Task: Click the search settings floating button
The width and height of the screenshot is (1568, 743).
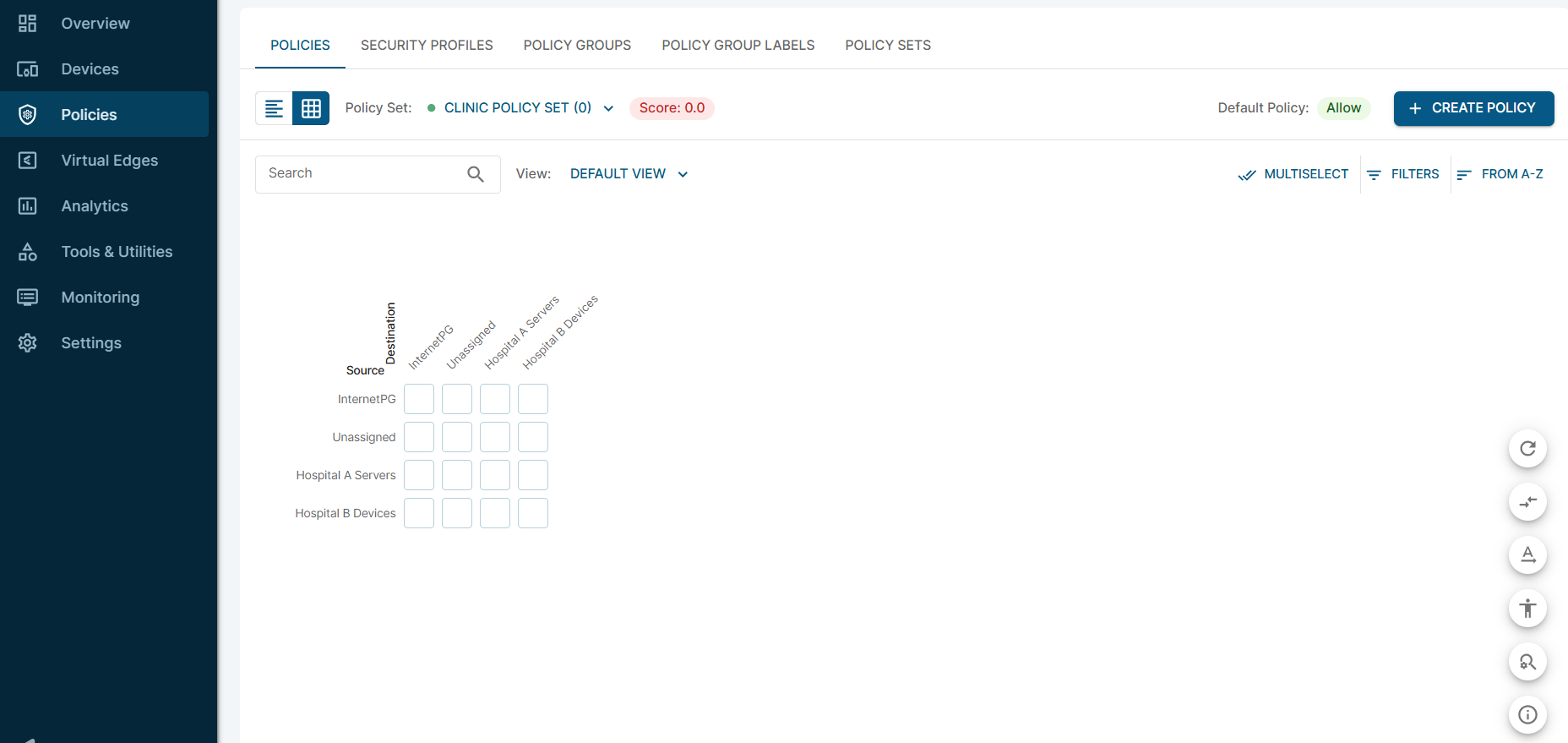Action: (x=1527, y=662)
